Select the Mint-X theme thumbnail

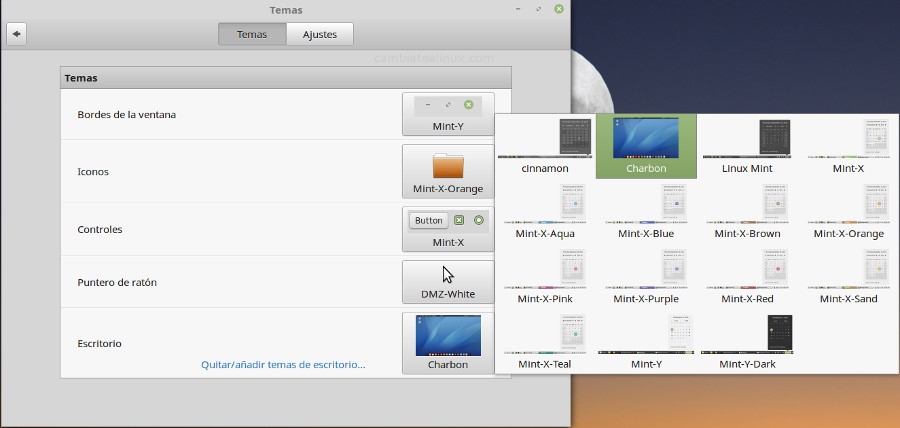coord(848,146)
